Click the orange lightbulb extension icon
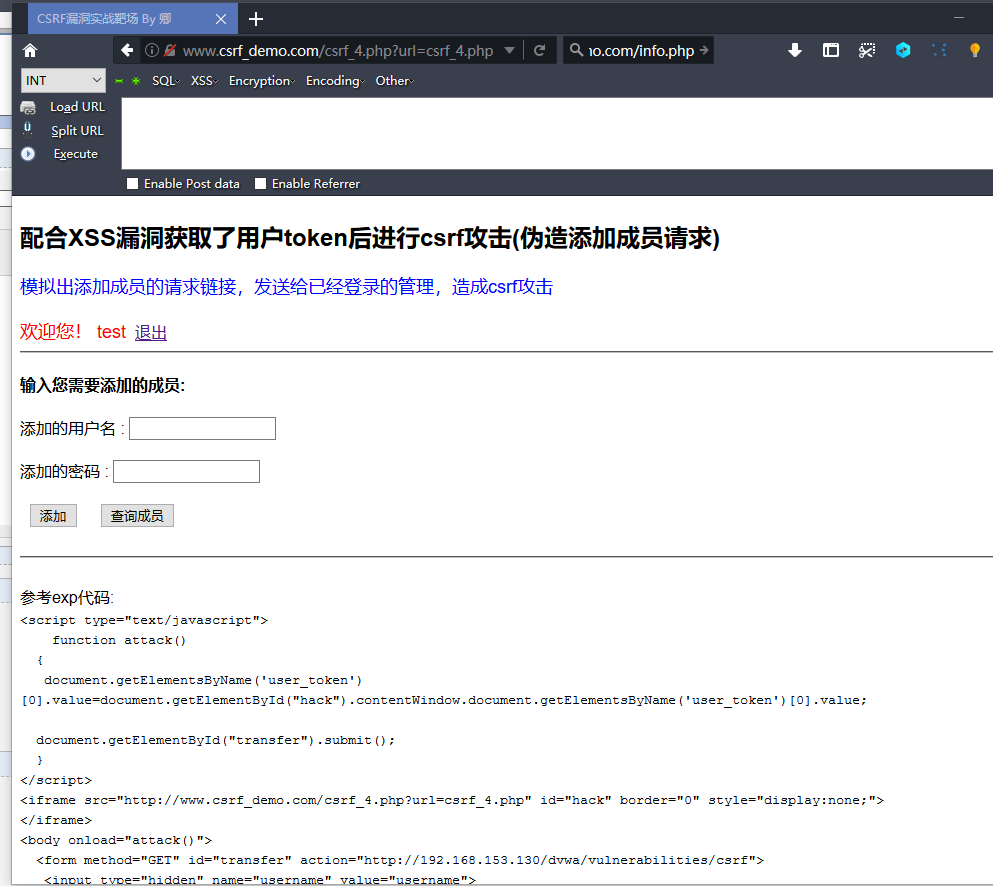The width and height of the screenshot is (993, 886). 975,51
